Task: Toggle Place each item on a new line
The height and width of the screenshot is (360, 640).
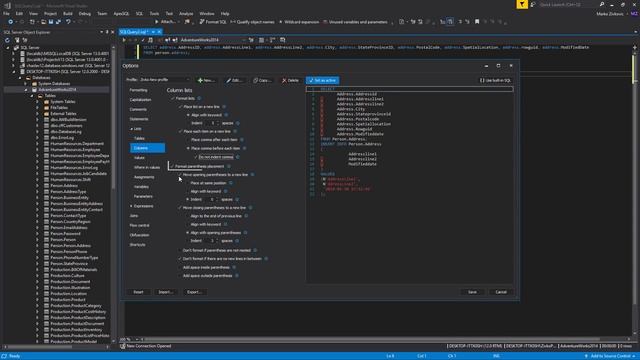Action: 180,131
